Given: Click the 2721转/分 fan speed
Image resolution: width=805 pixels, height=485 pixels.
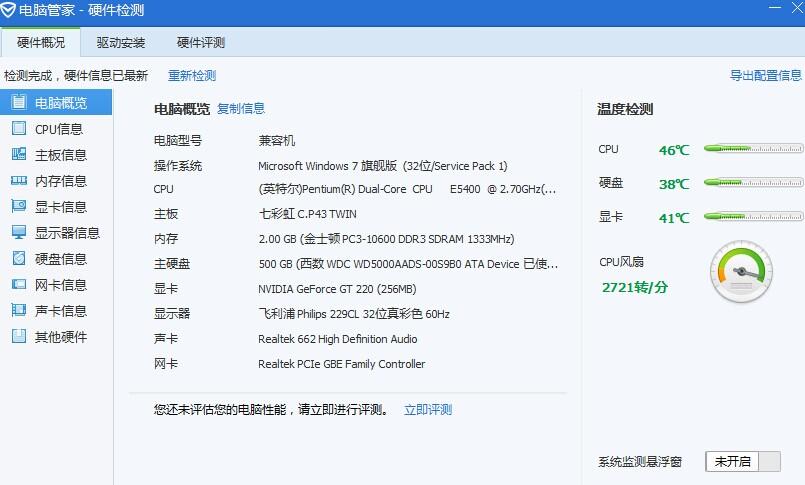Looking at the screenshot, I should 635,287.
